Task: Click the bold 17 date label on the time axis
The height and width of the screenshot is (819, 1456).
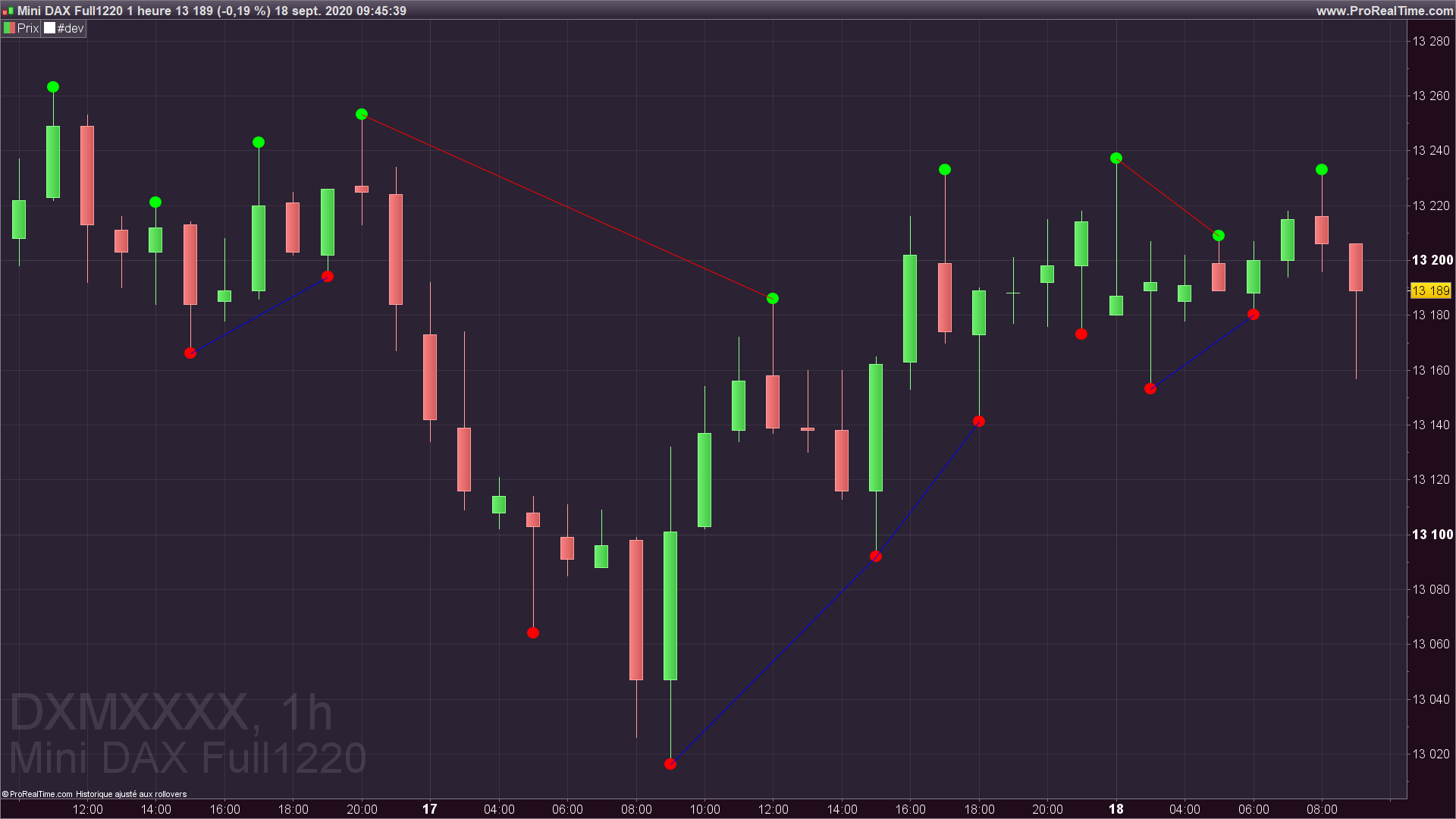Action: (430, 808)
